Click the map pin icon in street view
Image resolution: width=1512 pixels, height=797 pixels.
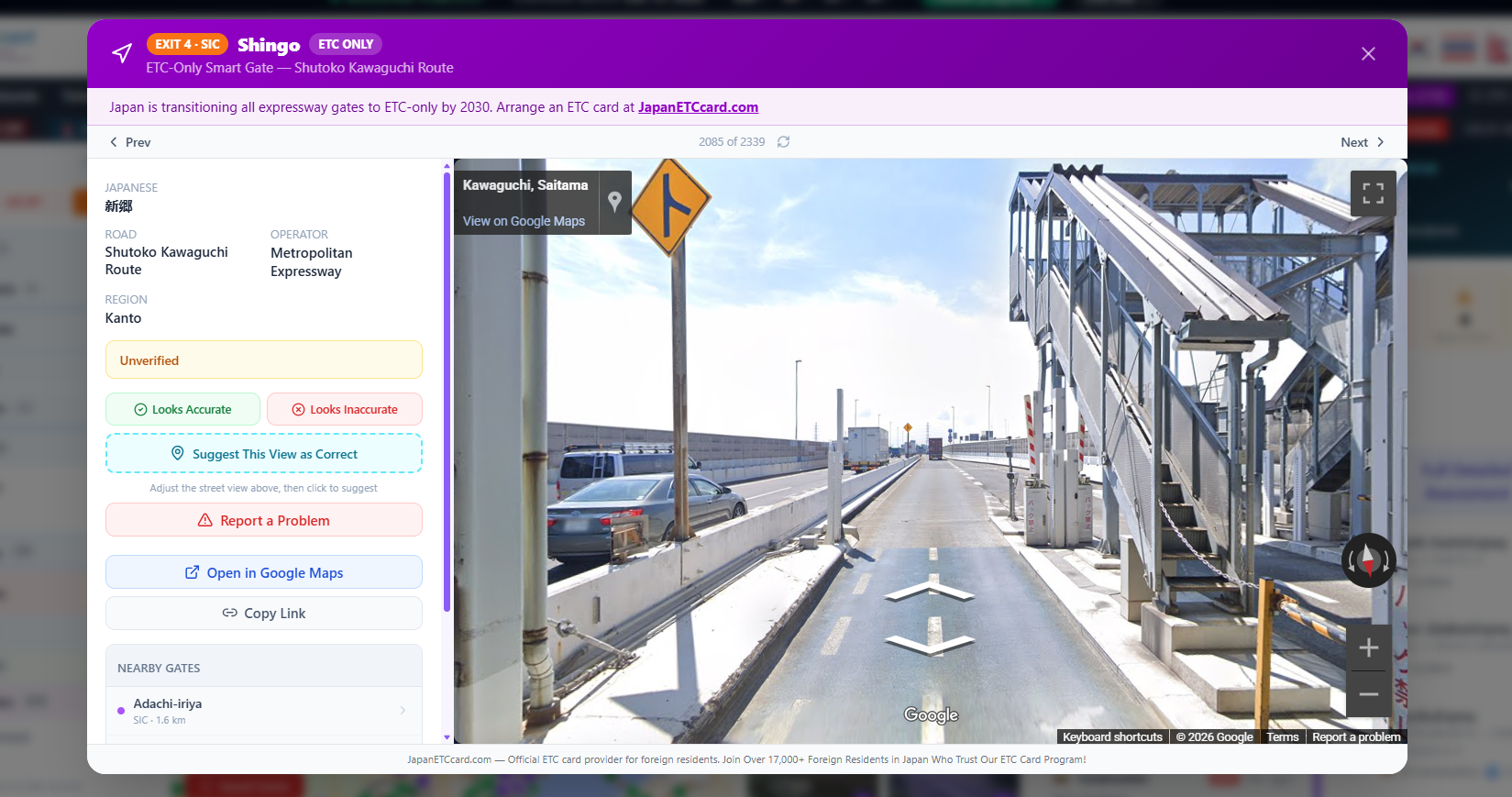(615, 202)
